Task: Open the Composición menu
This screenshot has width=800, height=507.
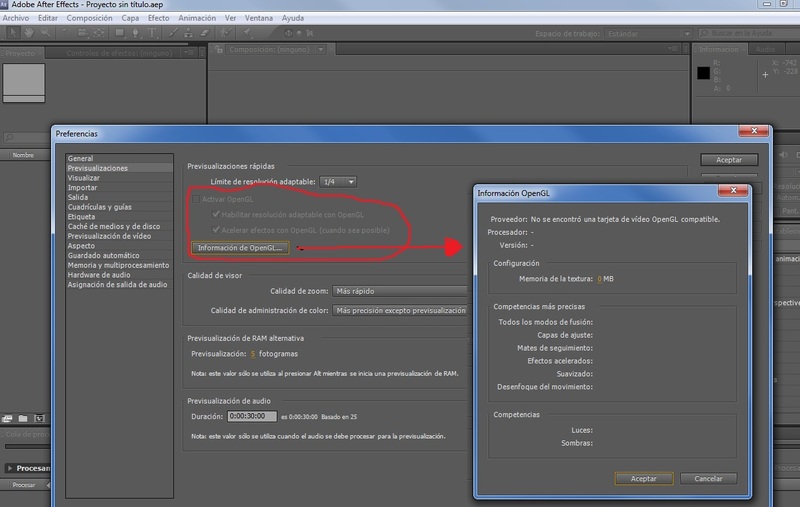Action: click(89, 18)
